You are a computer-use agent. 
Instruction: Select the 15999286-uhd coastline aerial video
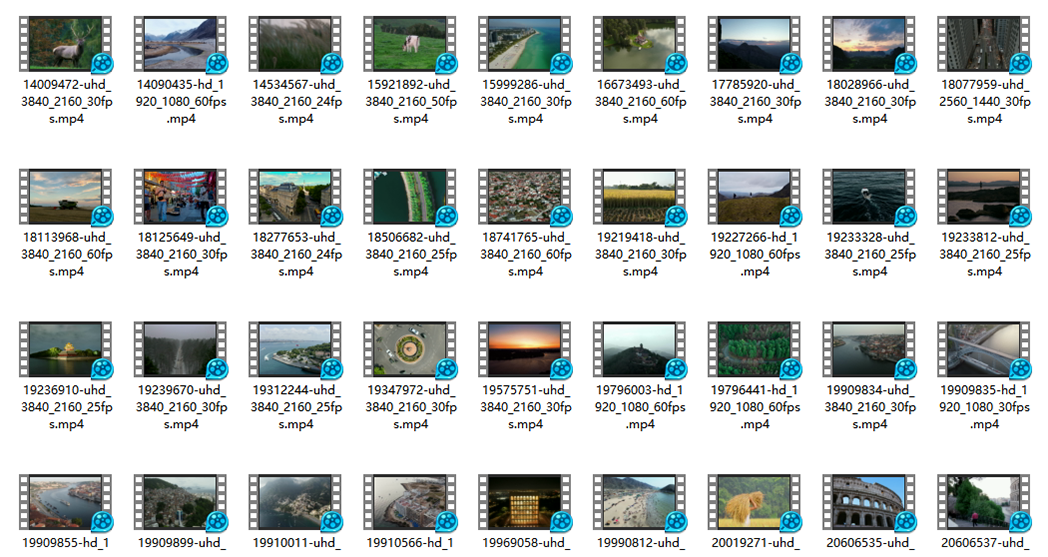(525, 44)
